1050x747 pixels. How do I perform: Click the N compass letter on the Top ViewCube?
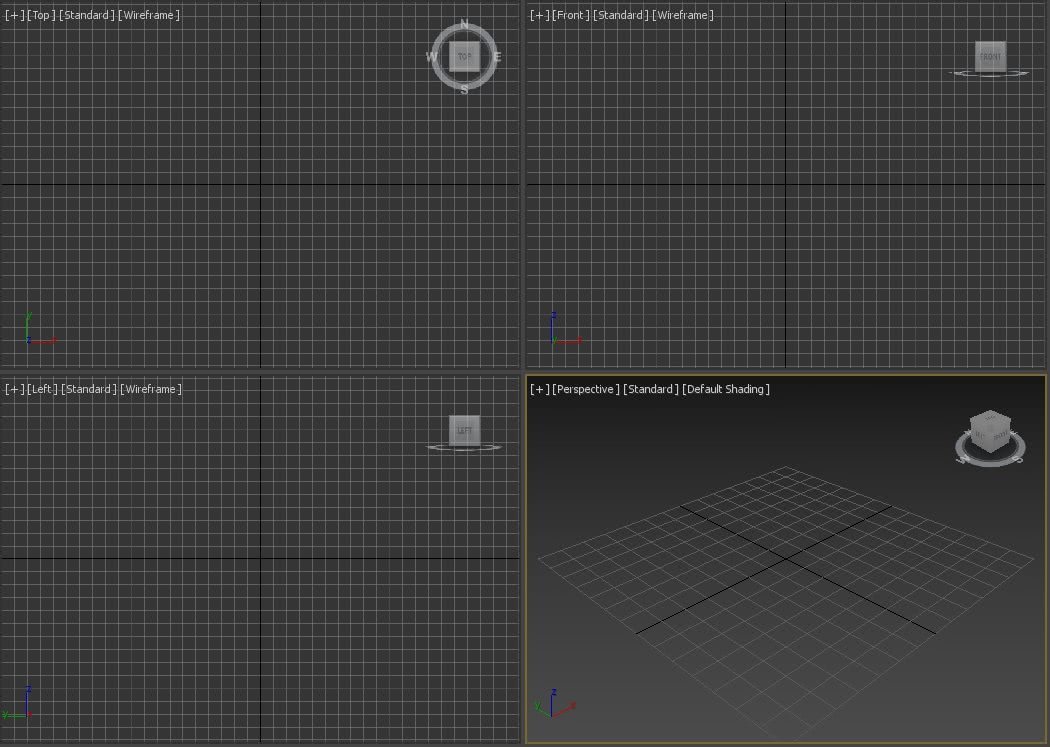[464, 25]
